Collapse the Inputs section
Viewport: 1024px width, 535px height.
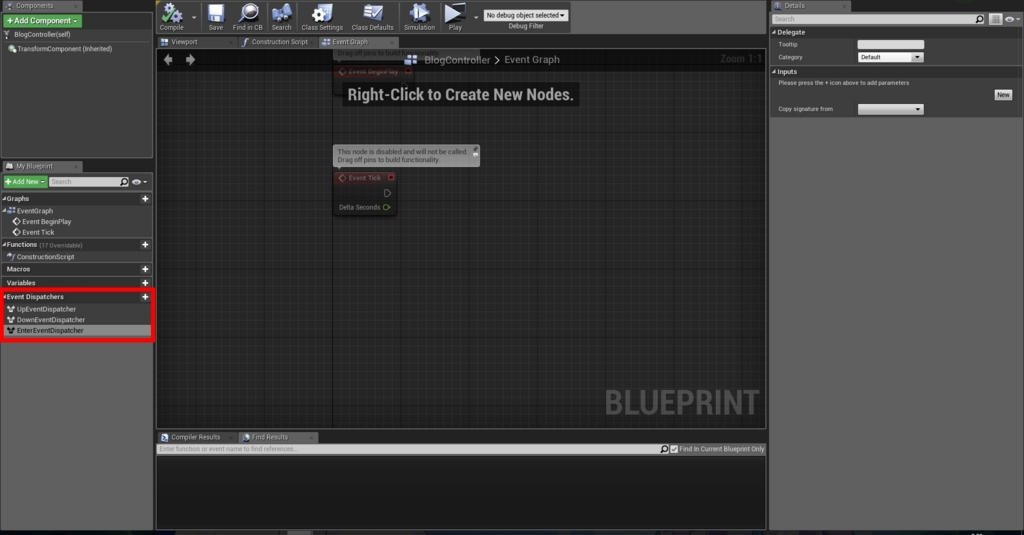click(775, 72)
